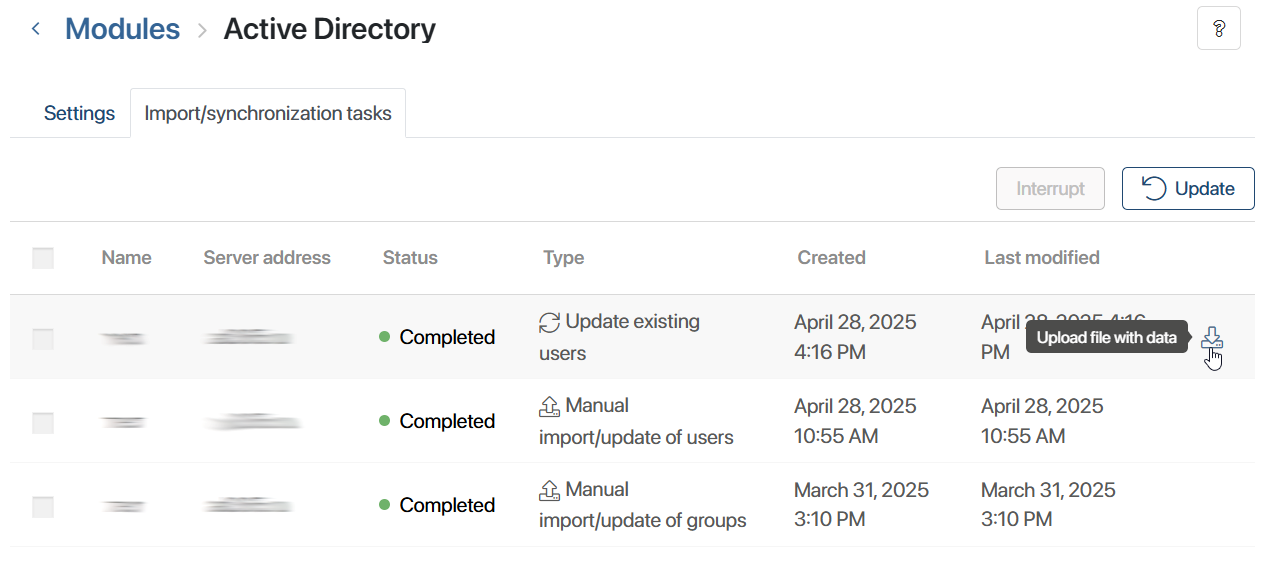Click the circular arrow icon in Update button
Image resolution: width=1265 pixels, height=561 pixels.
coord(1154,188)
